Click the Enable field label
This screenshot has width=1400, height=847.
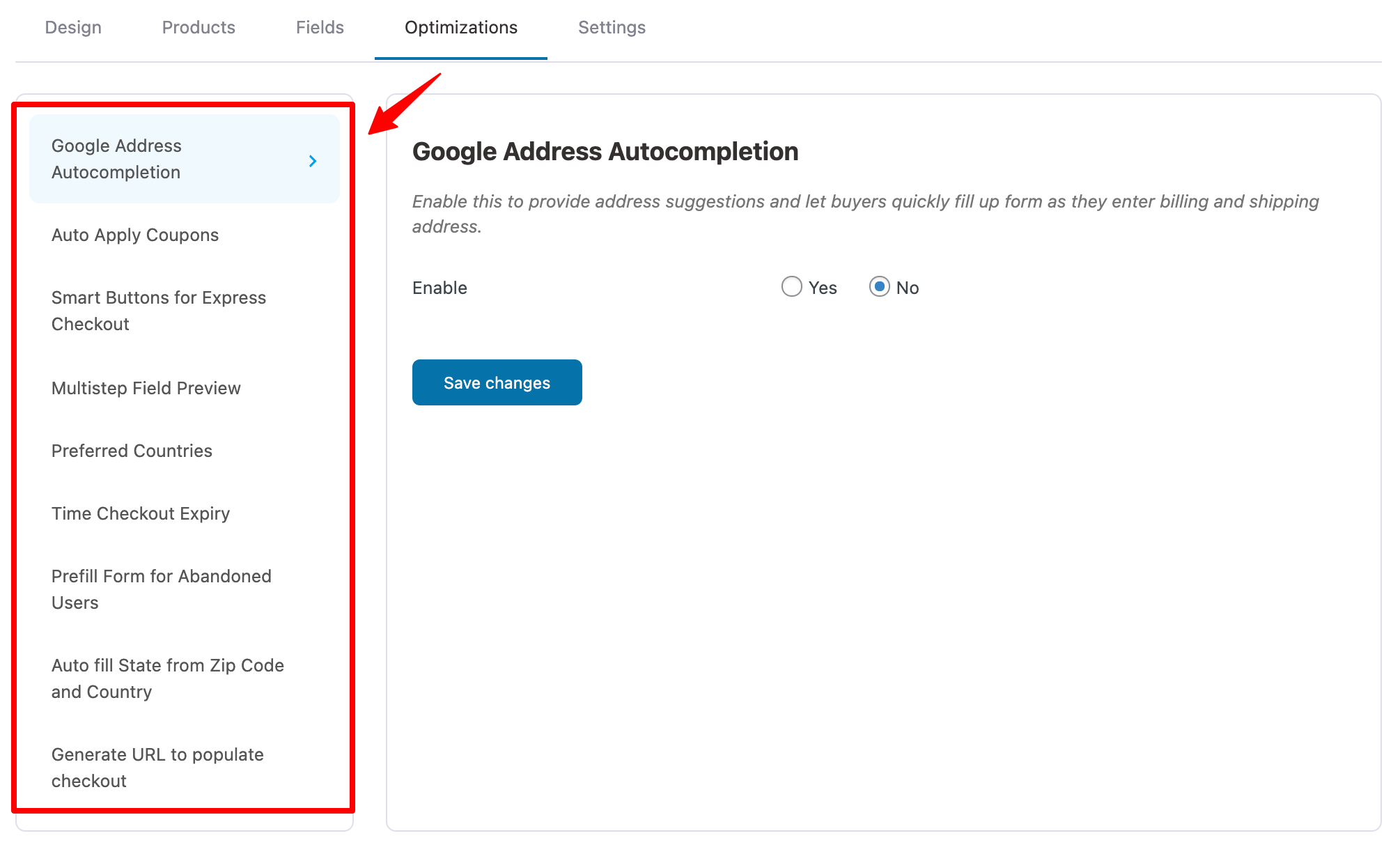click(x=439, y=287)
